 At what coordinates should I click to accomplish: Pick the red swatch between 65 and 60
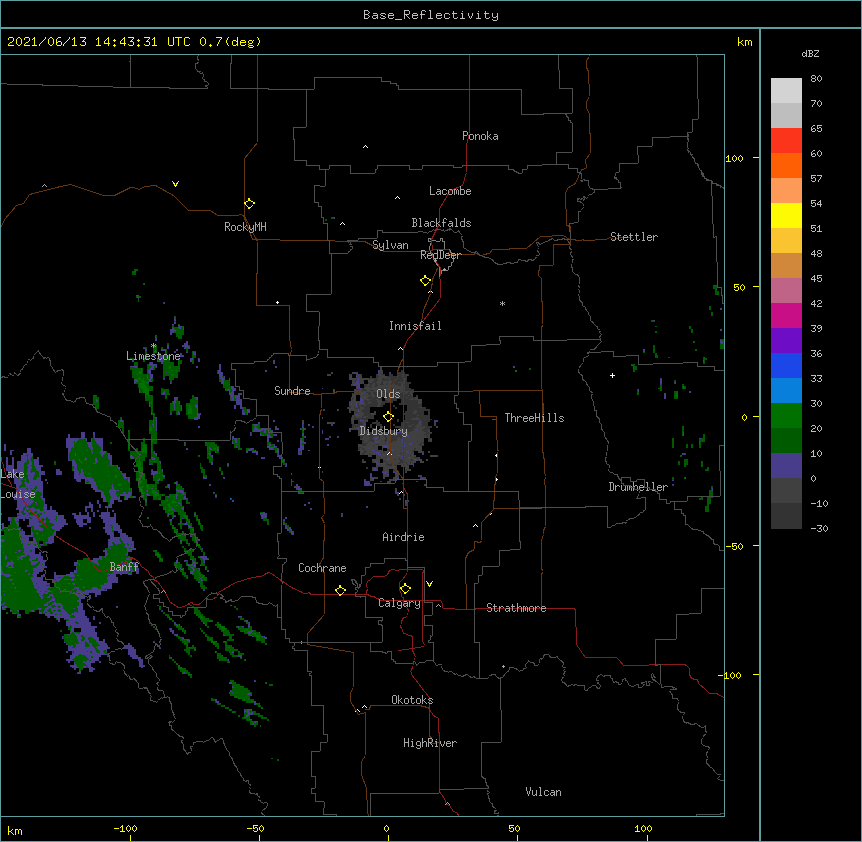[x=786, y=141]
